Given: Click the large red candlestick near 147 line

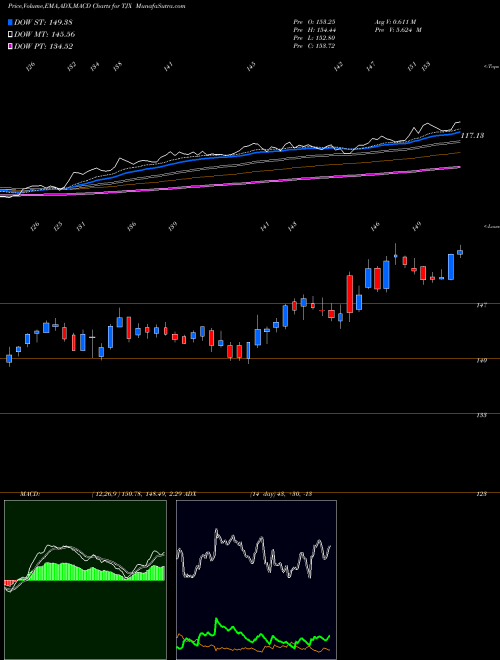Looking at the screenshot, I should 349,294.
